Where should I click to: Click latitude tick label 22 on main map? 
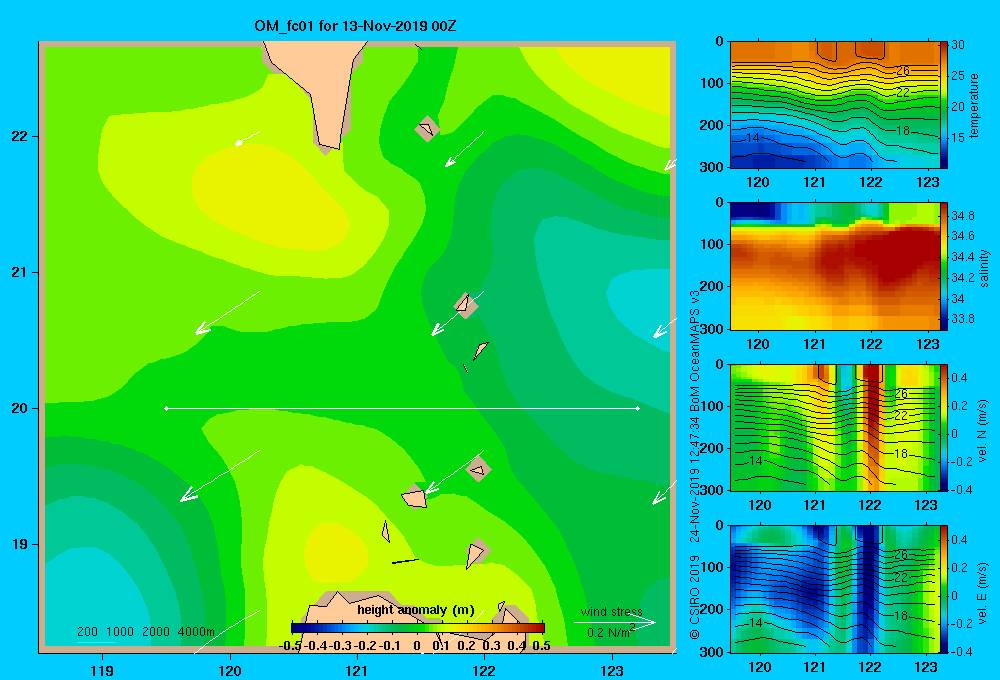pos(19,137)
